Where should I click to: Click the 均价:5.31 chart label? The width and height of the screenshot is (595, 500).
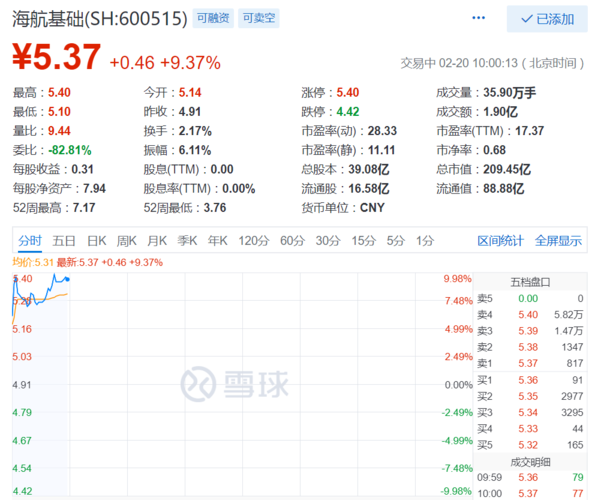pos(33,262)
